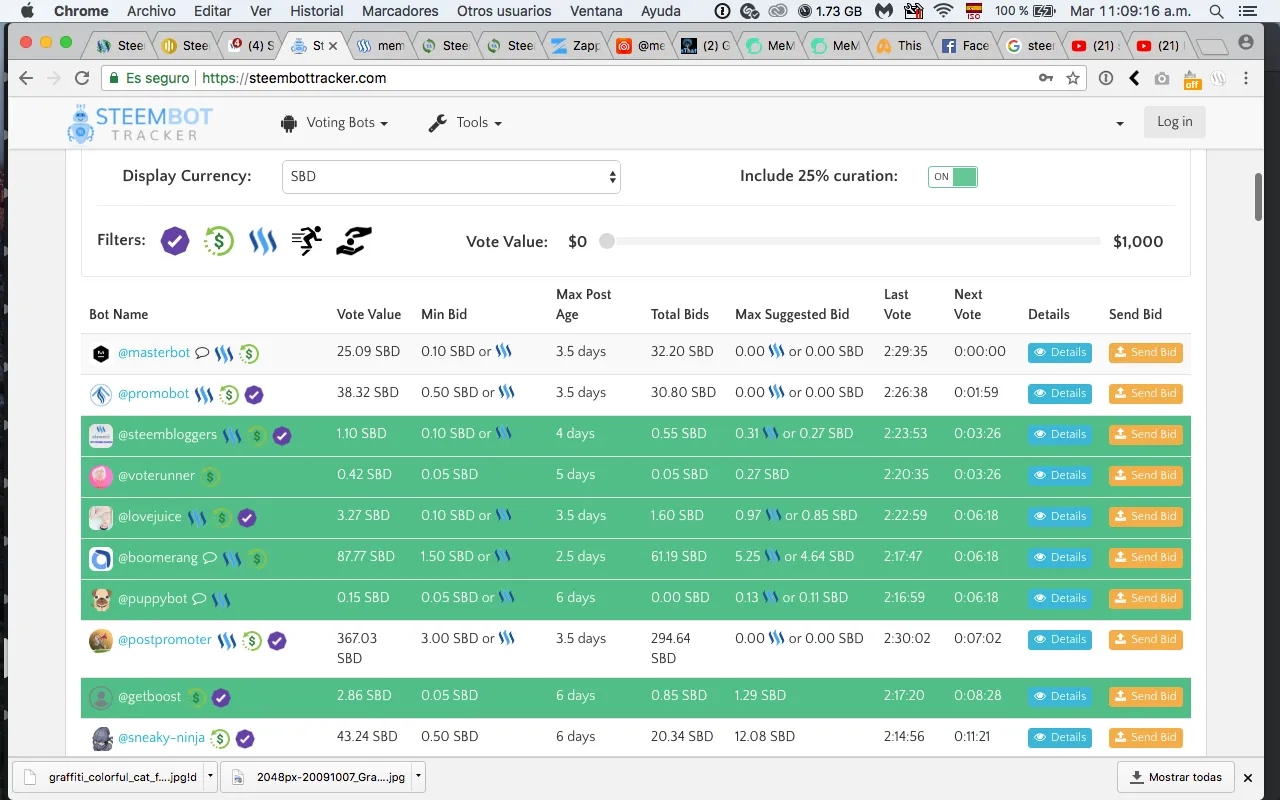The image size is (1280, 800).
Task: Toggle the Steem currency filter icon
Action: 263,241
